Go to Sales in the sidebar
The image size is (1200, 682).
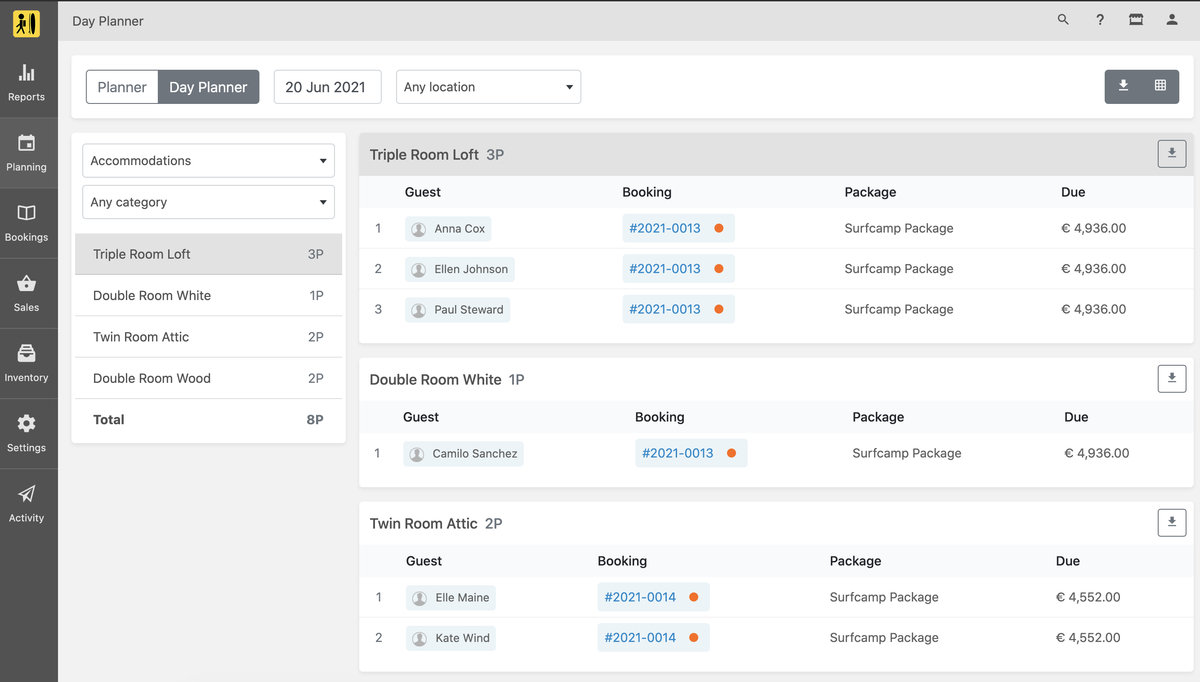click(x=27, y=293)
